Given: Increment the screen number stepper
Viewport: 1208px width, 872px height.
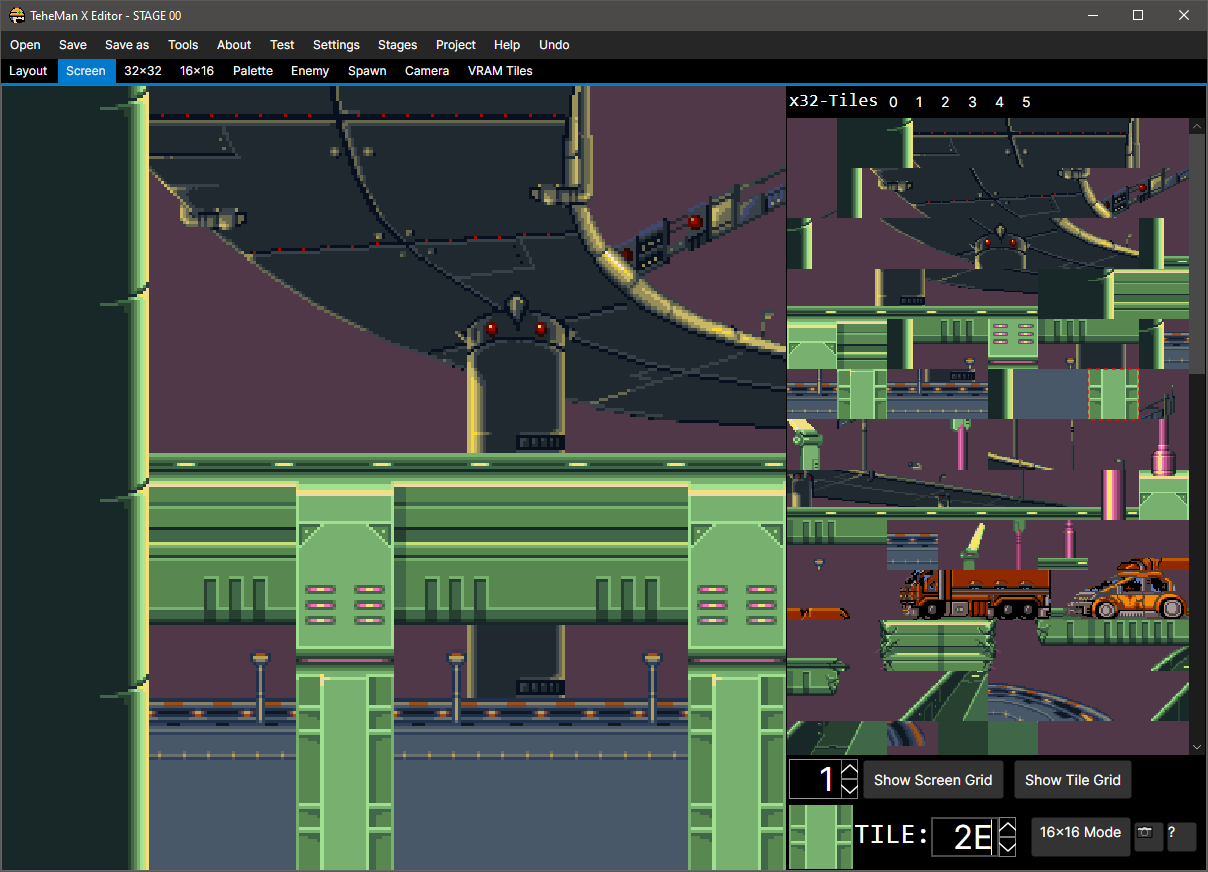Looking at the screenshot, I should pos(849,771).
